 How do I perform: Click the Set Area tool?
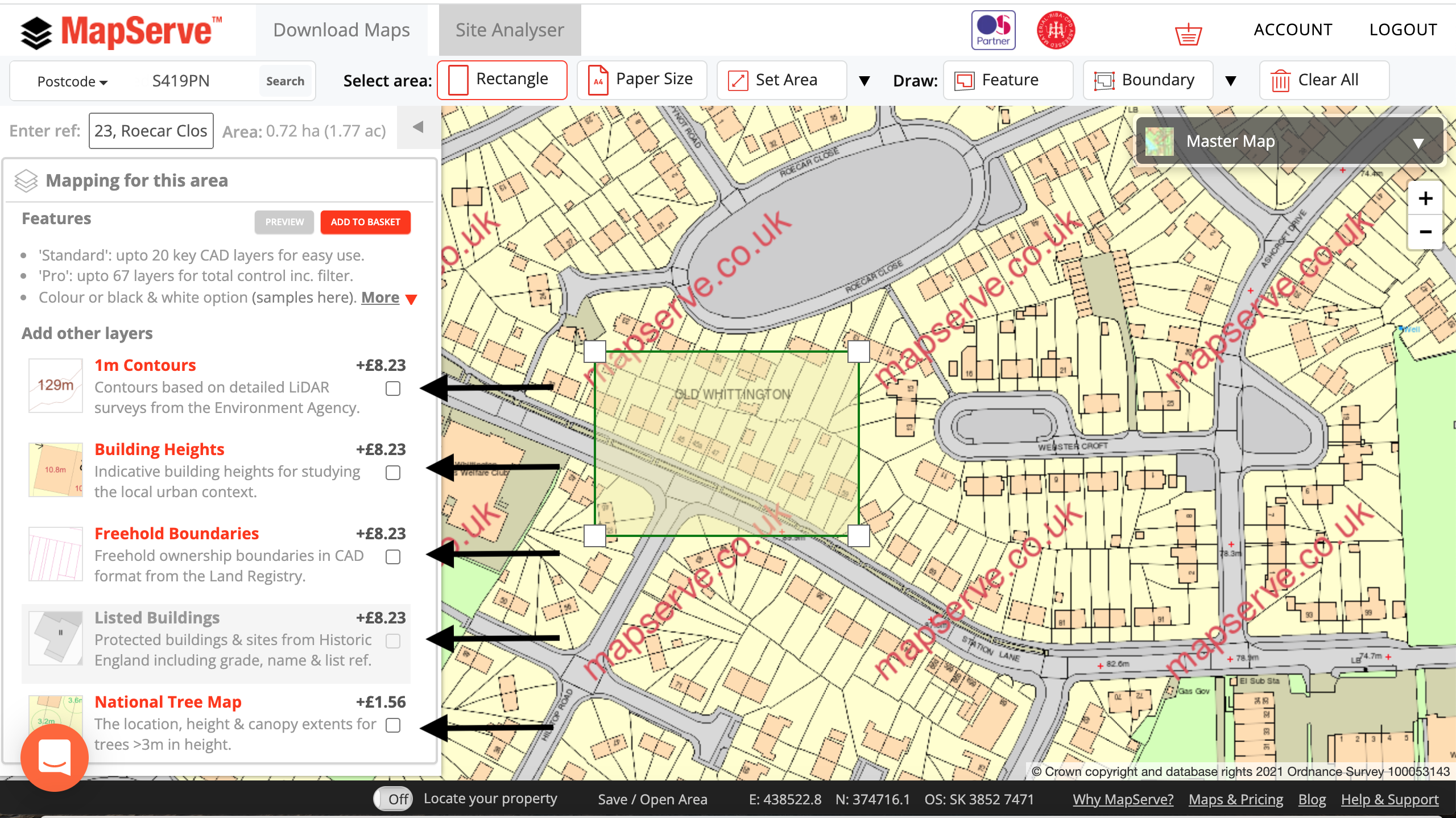pos(779,80)
